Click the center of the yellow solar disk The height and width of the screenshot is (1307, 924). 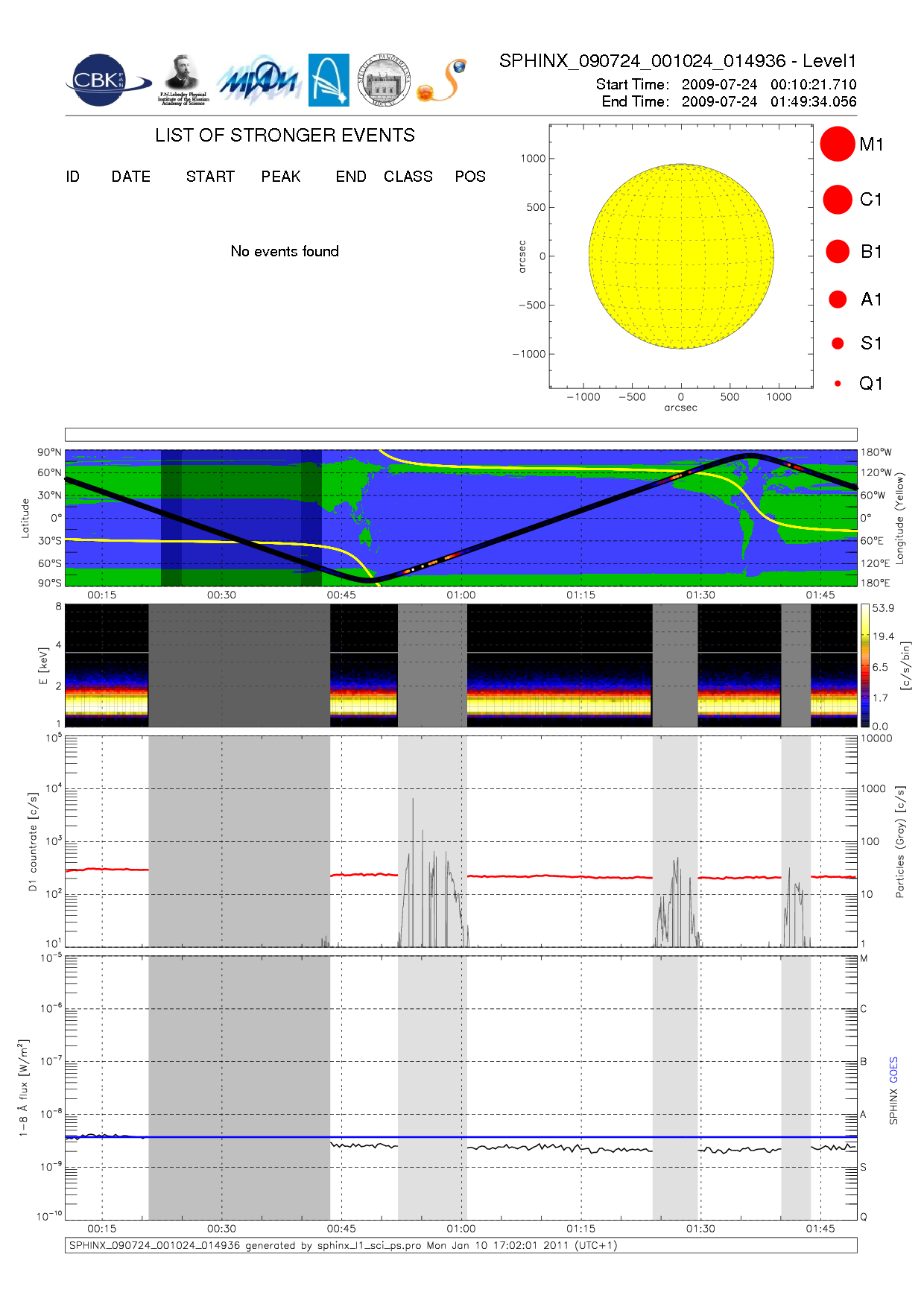coord(681,256)
